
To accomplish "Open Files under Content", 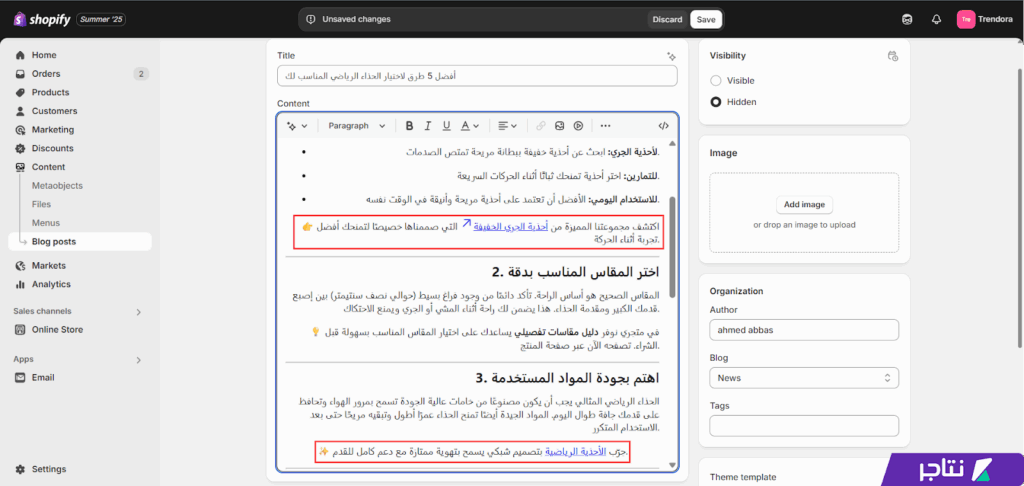I will (x=41, y=204).
